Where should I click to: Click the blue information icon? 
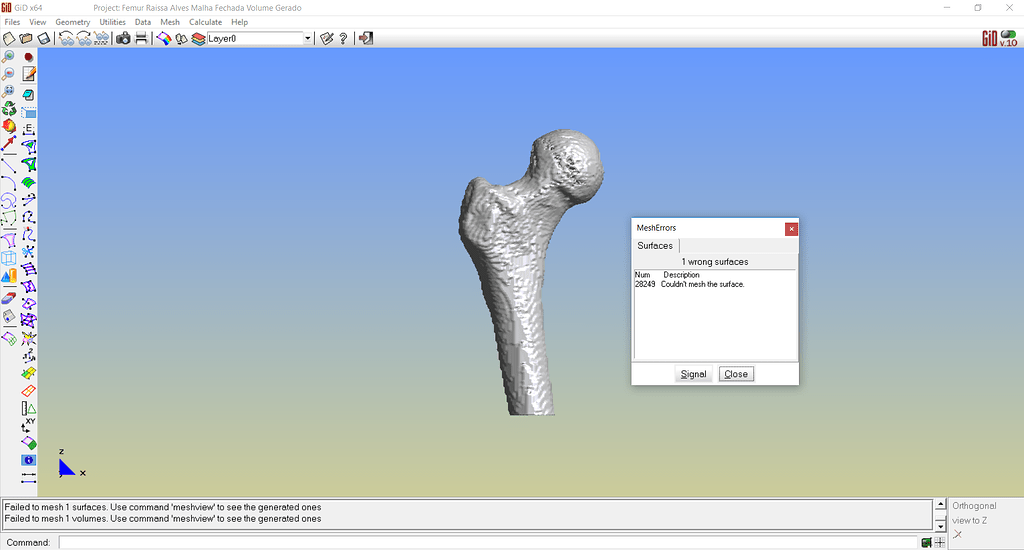point(29,460)
